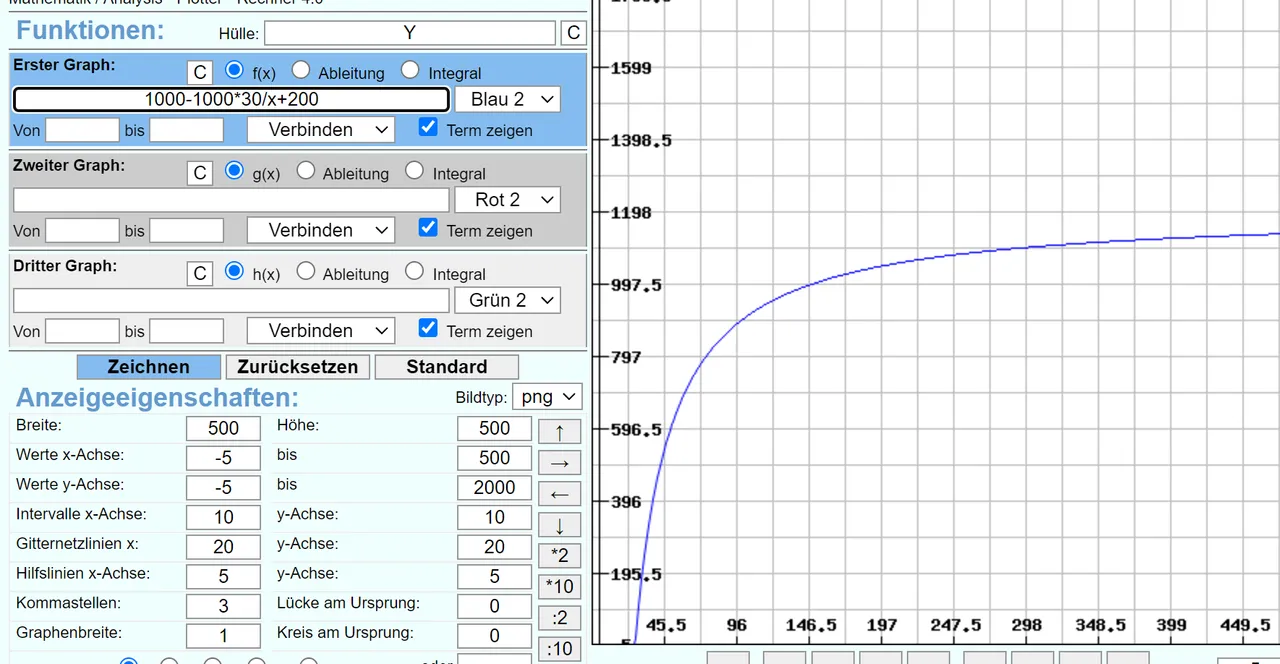Clear the Hülle field with C button
This screenshot has width=1280, height=664.
click(573, 33)
